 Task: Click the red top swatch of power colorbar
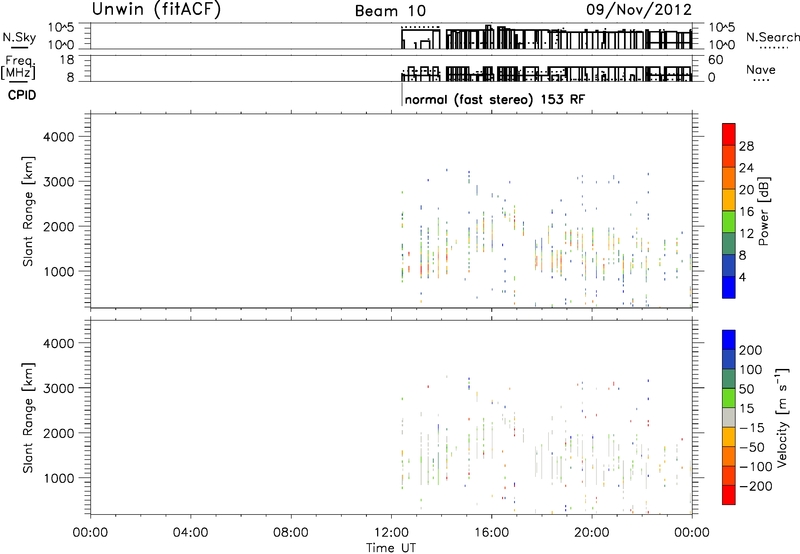729,134
